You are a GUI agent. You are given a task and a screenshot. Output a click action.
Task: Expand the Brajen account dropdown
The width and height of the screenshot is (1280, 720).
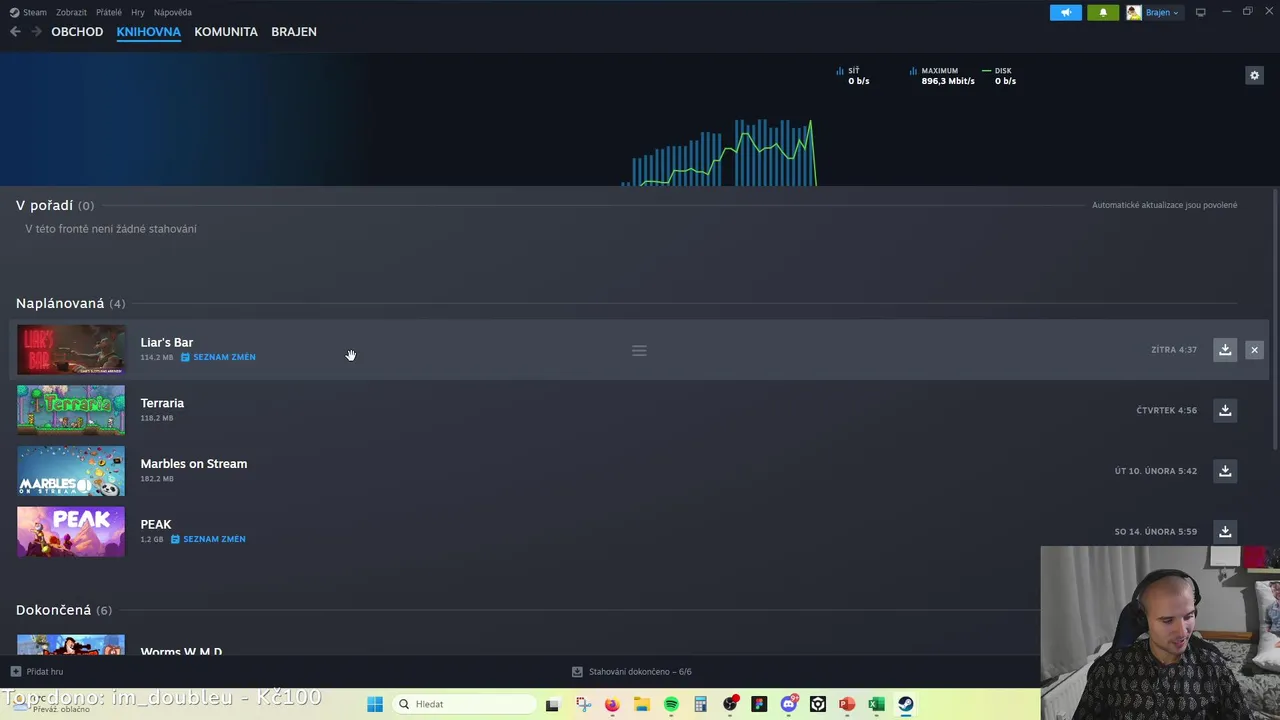click(x=1153, y=12)
